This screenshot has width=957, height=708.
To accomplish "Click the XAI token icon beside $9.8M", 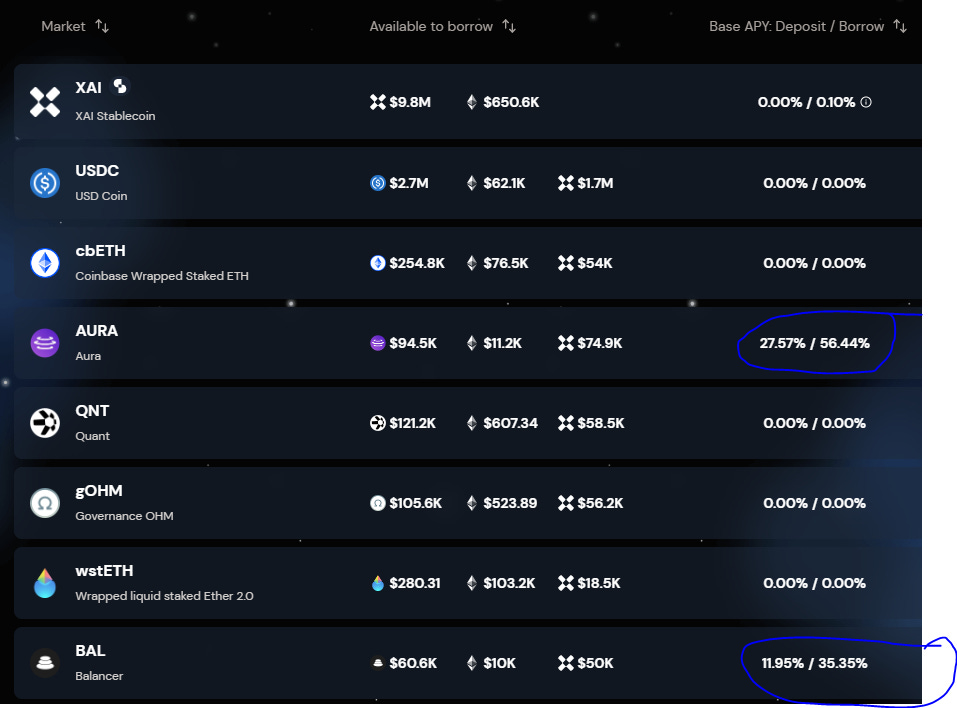I will 378,102.
